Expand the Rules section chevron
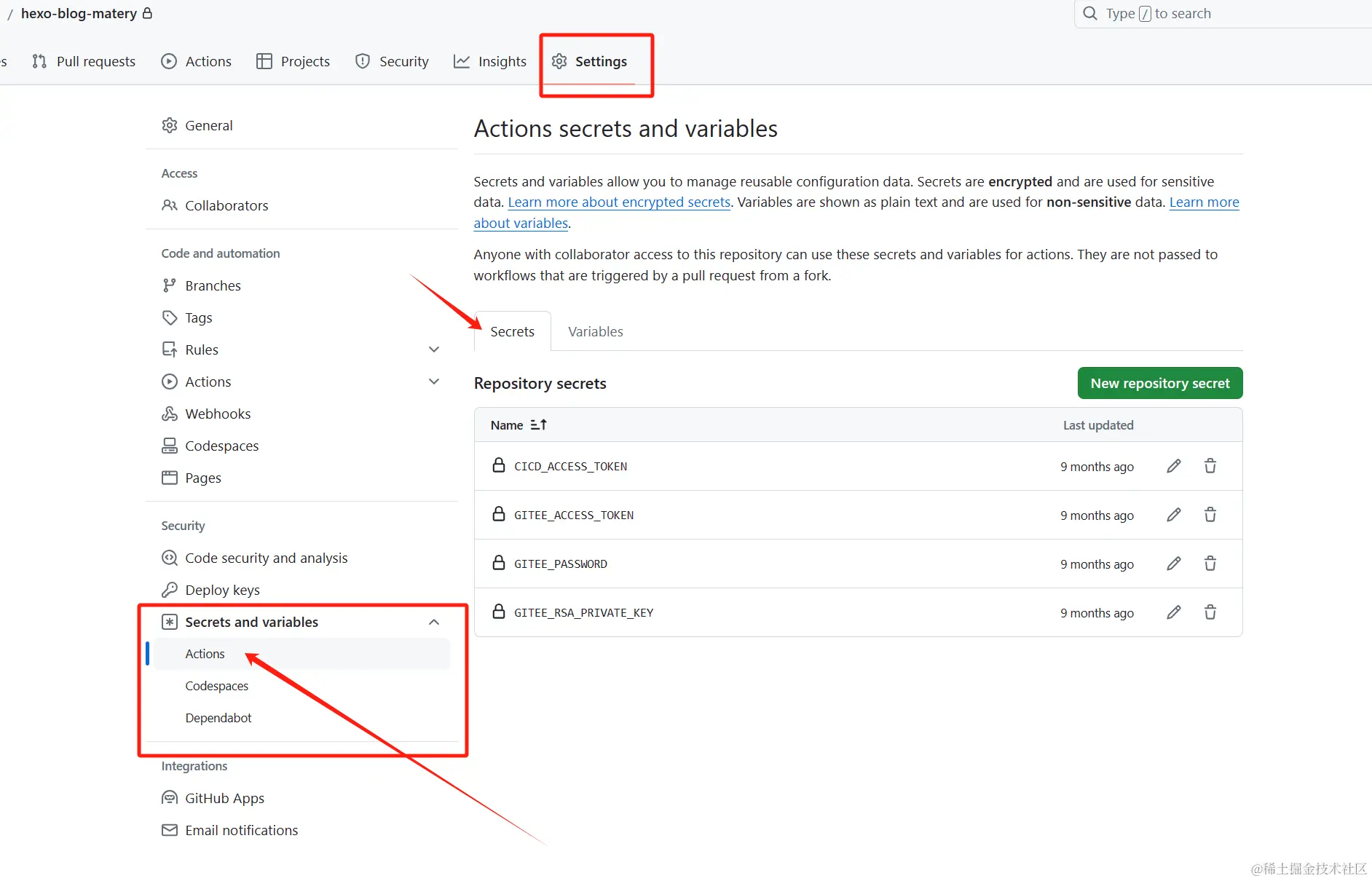1372x881 pixels. (434, 349)
